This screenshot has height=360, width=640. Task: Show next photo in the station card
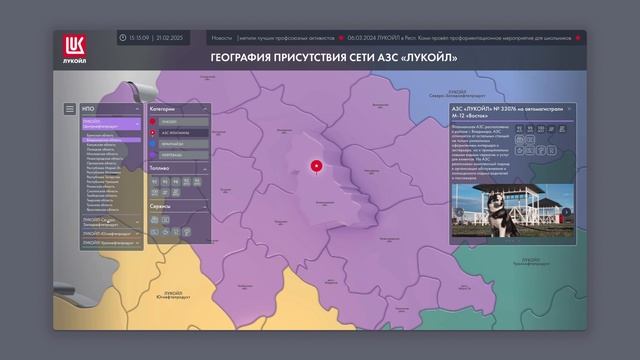(x=566, y=212)
